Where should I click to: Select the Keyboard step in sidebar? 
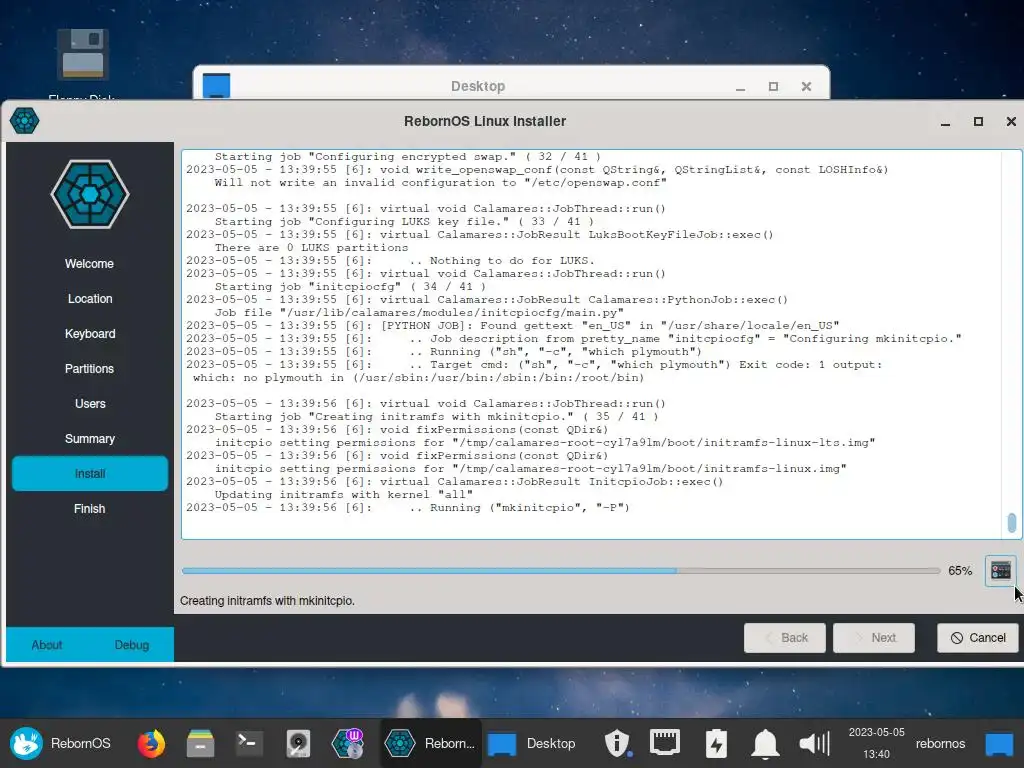pyautogui.click(x=89, y=334)
